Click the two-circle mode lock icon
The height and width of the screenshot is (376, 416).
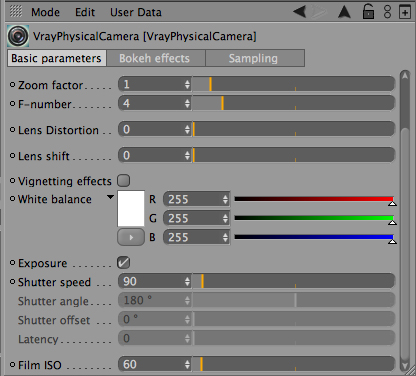click(387, 12)
